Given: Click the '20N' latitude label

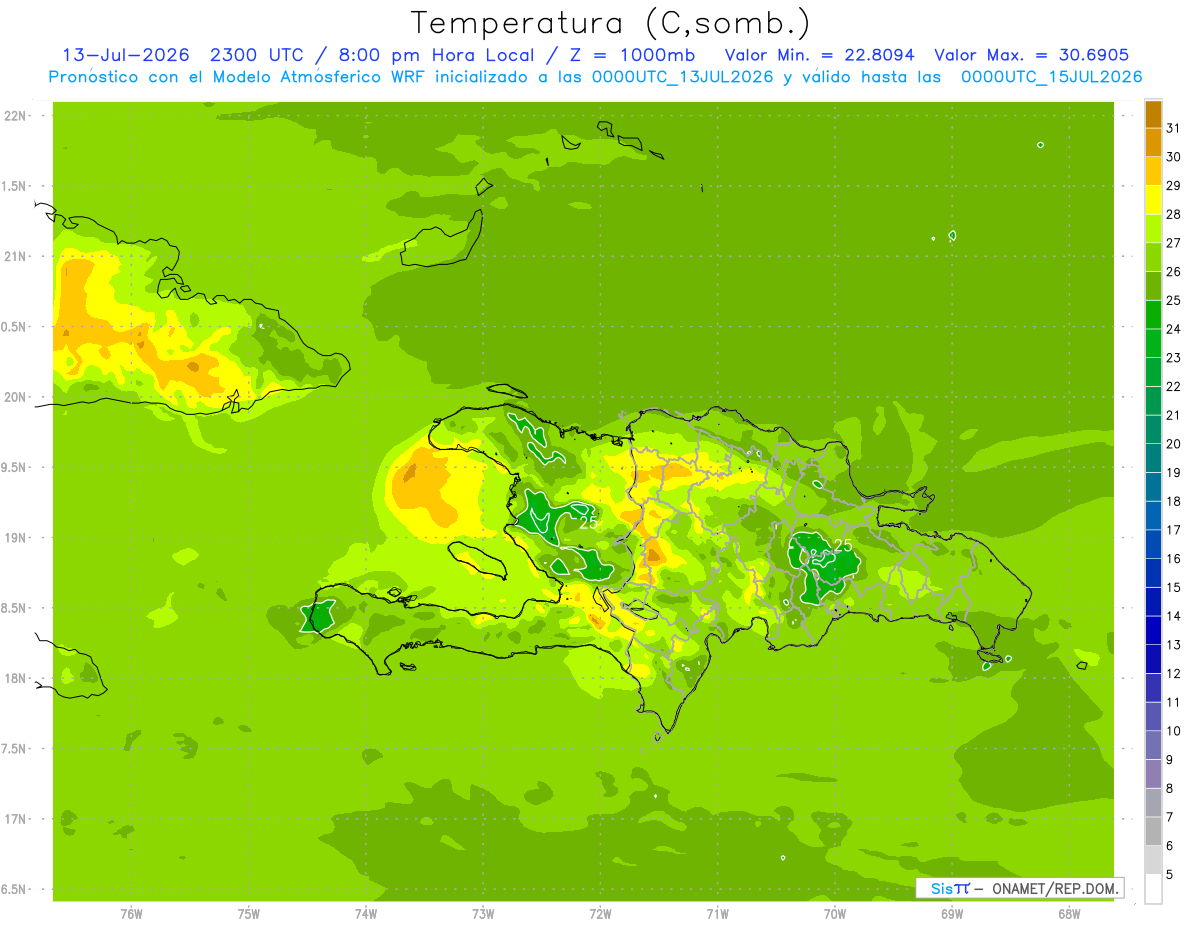Looking at the screenshot, I should point(17,397).
